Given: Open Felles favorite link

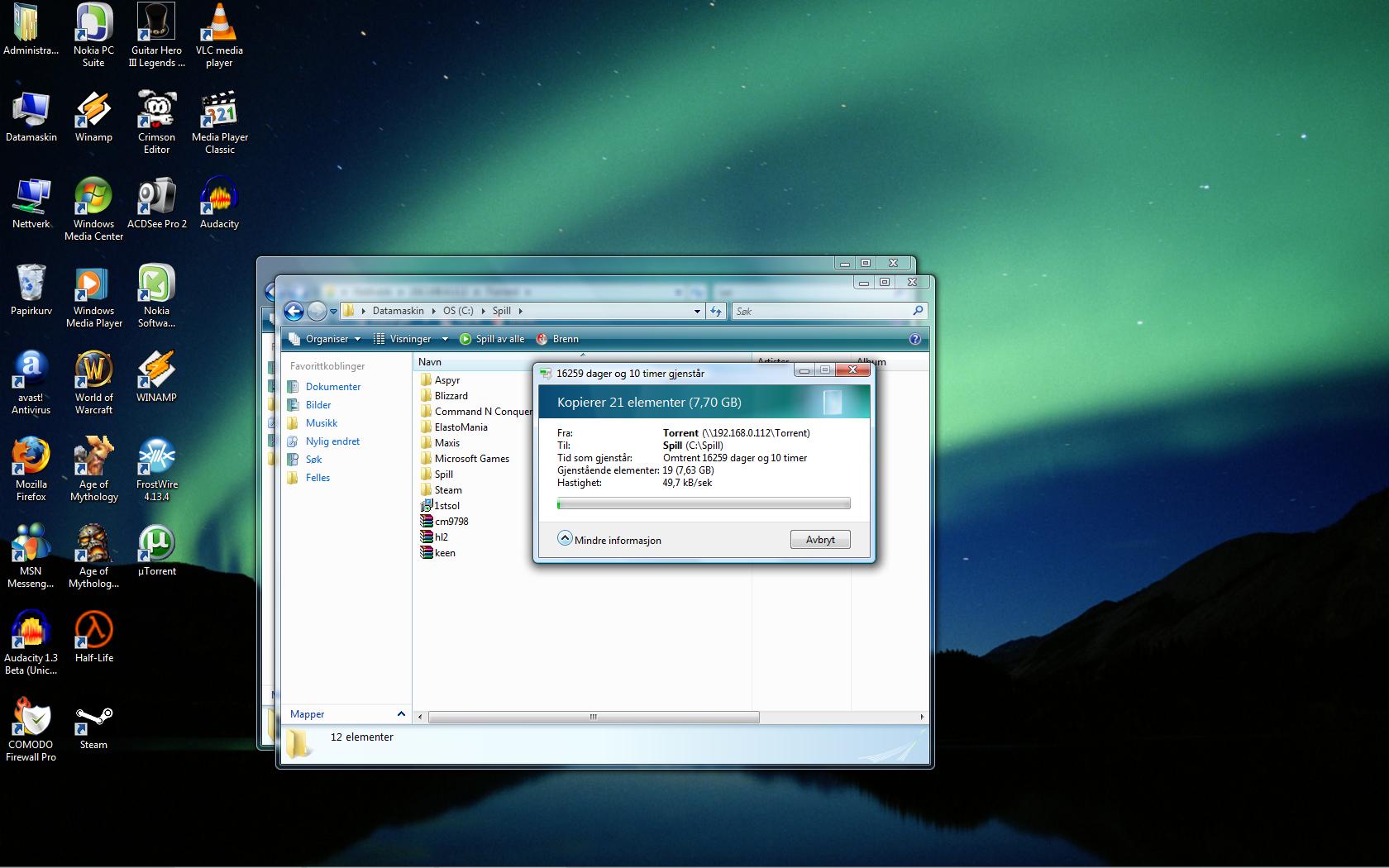Looking at the screenshot, I should pos(317,478).
